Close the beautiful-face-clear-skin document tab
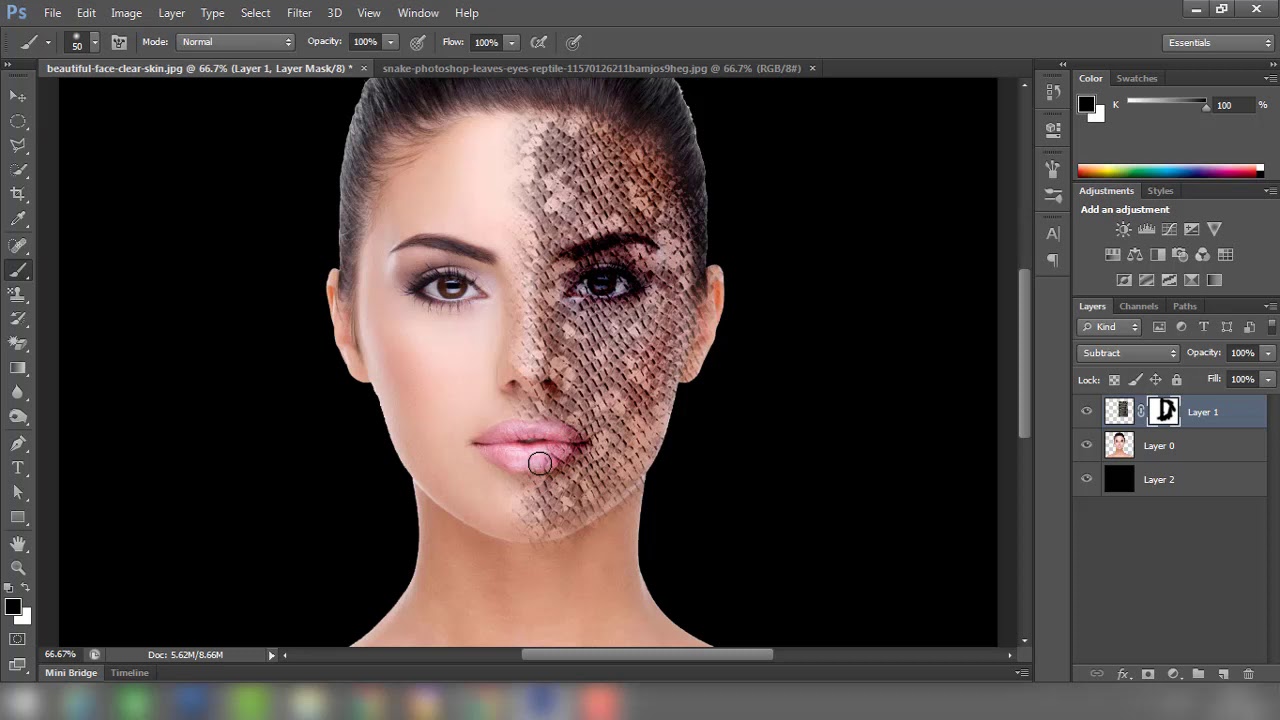The width and height of the screenshot is (1280, 720). [364, 68]
